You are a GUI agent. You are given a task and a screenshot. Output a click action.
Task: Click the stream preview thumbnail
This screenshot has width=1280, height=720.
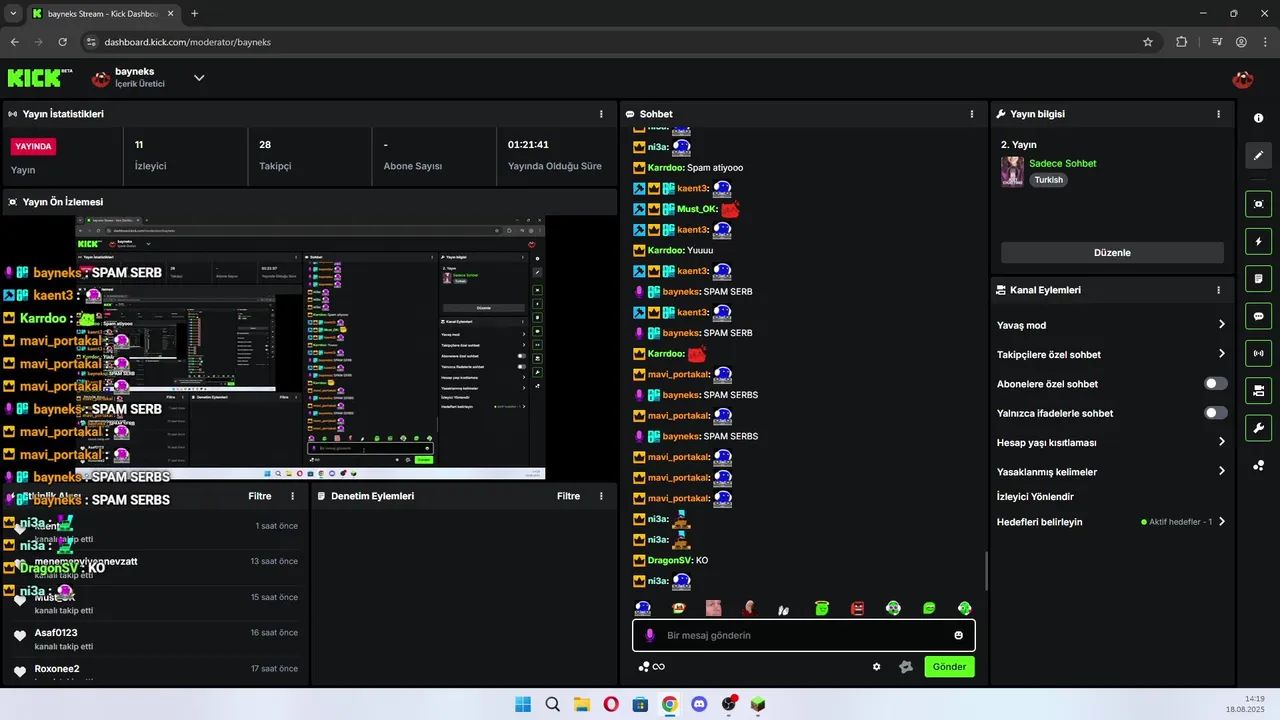tap(310, 347)
